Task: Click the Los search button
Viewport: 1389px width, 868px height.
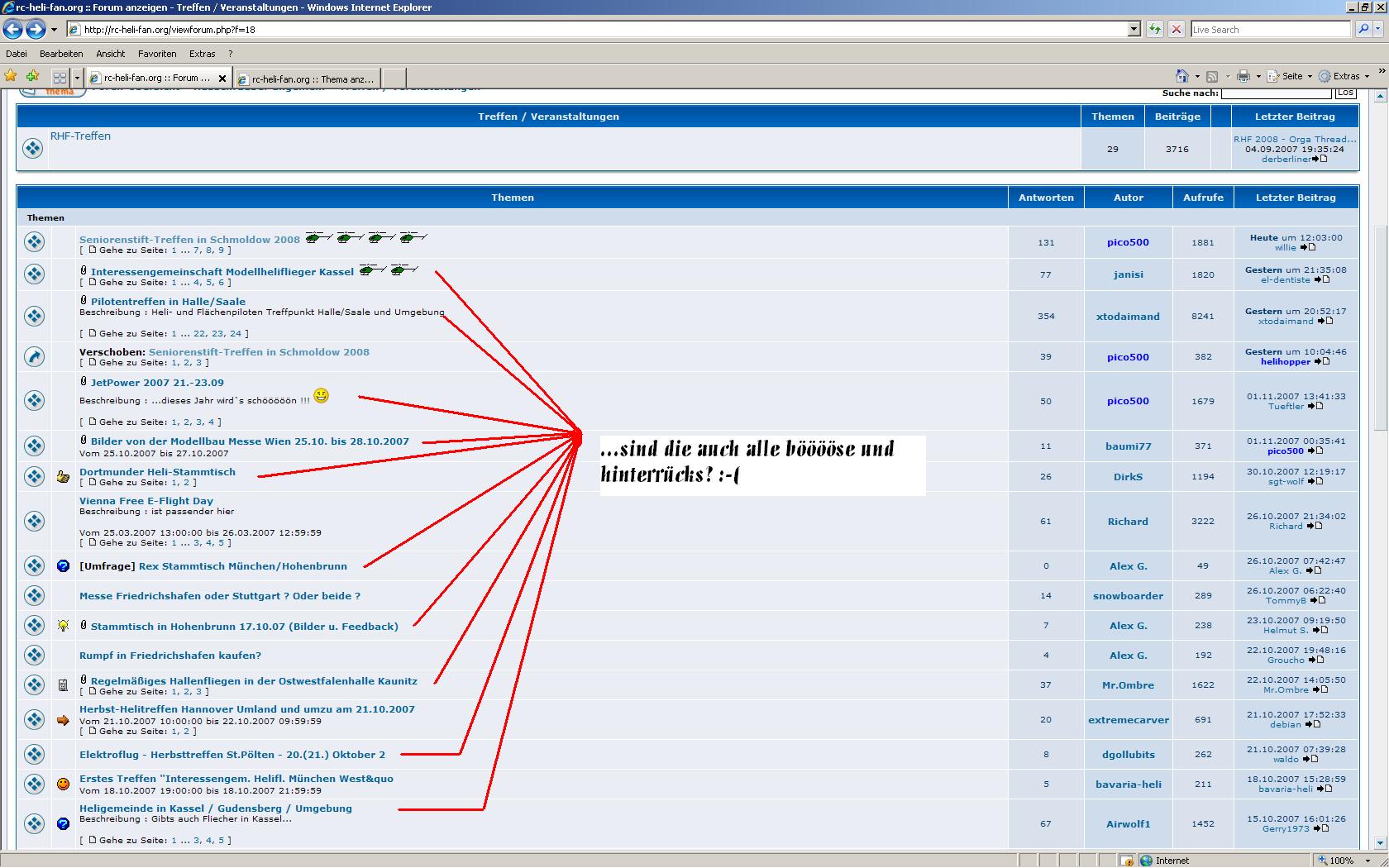Action: pos(1345,93)
